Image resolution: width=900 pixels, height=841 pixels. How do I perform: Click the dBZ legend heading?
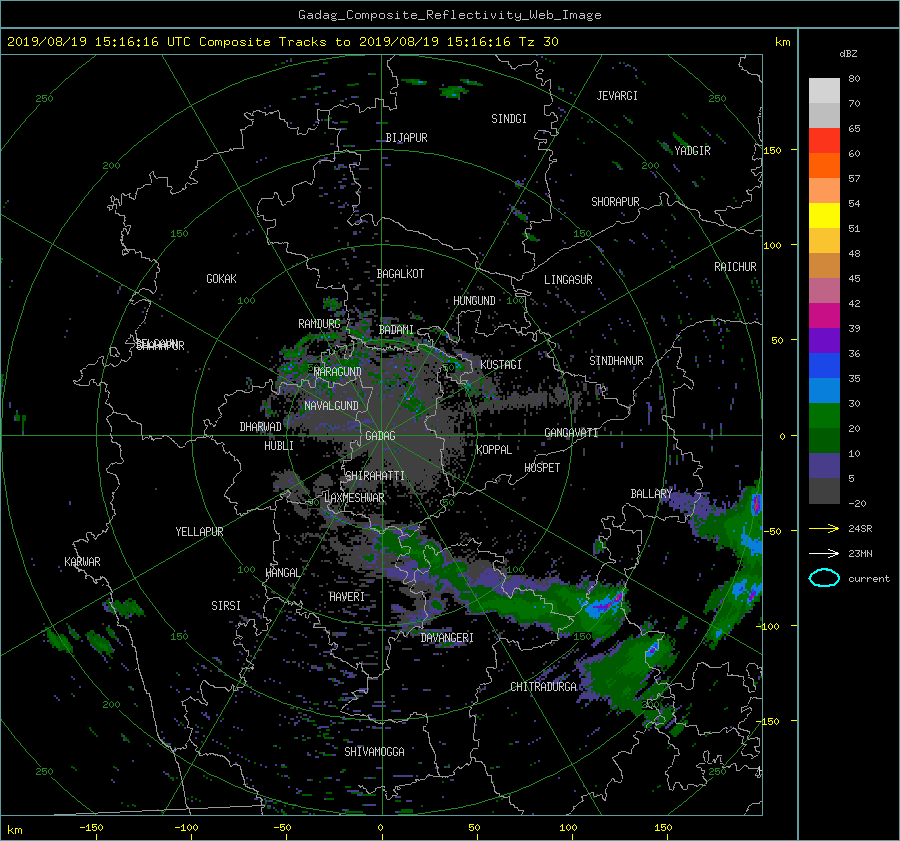[848, 54]
